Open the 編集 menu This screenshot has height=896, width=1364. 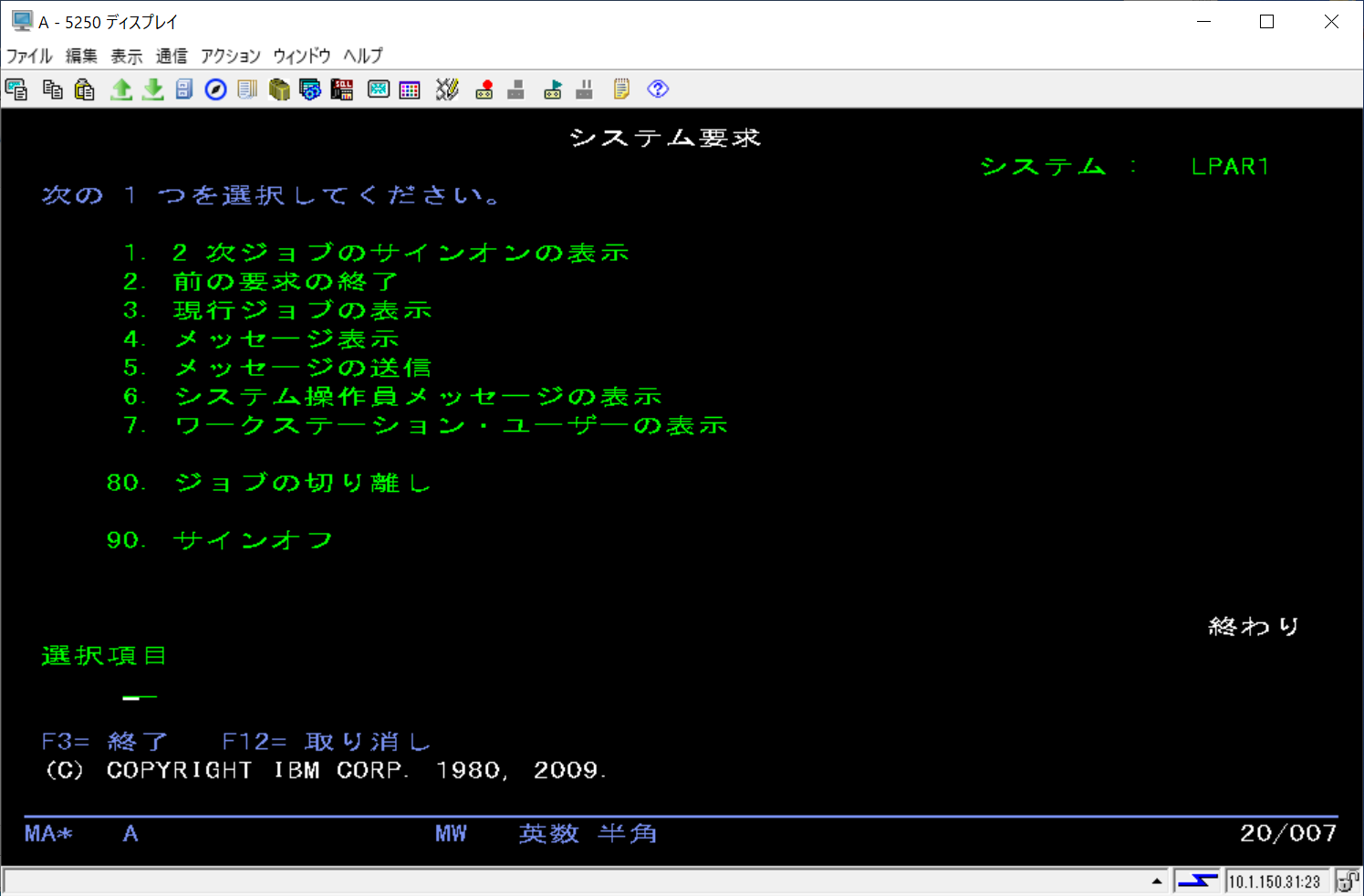point(81,56)
